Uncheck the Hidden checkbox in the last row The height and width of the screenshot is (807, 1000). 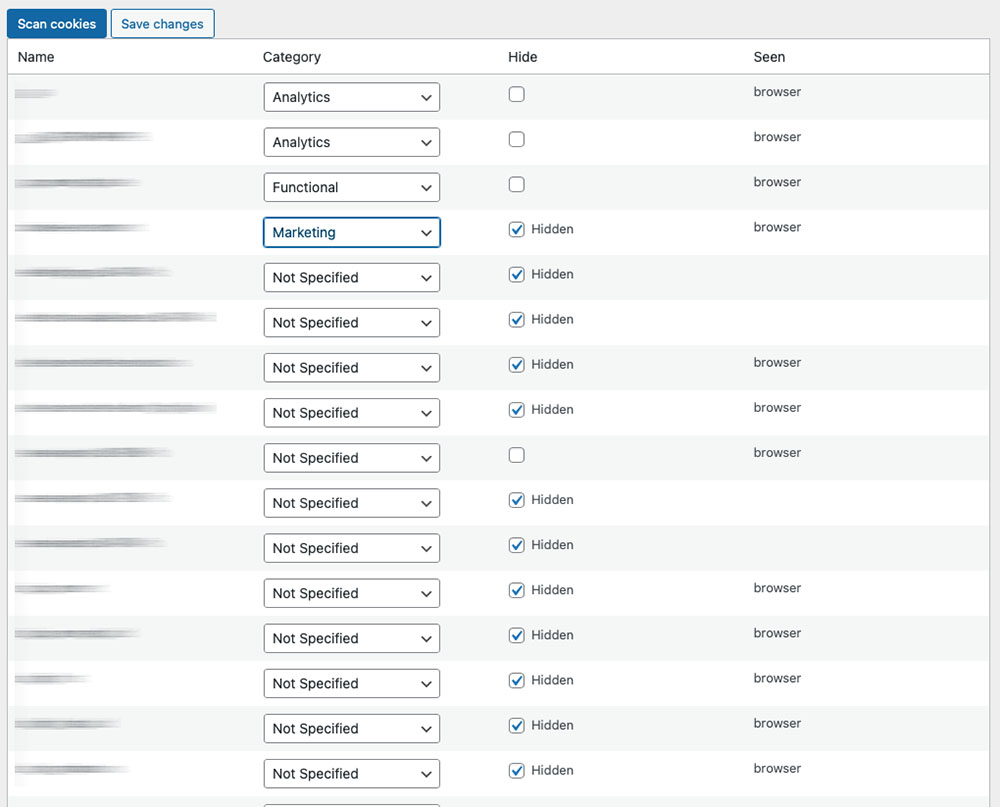516,770
